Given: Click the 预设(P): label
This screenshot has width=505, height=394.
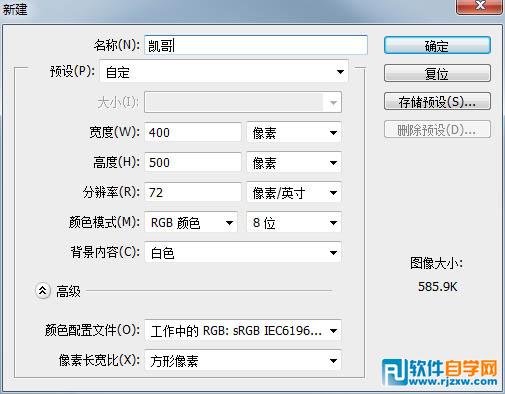Looking at the screenshot, I should [73, 71].
